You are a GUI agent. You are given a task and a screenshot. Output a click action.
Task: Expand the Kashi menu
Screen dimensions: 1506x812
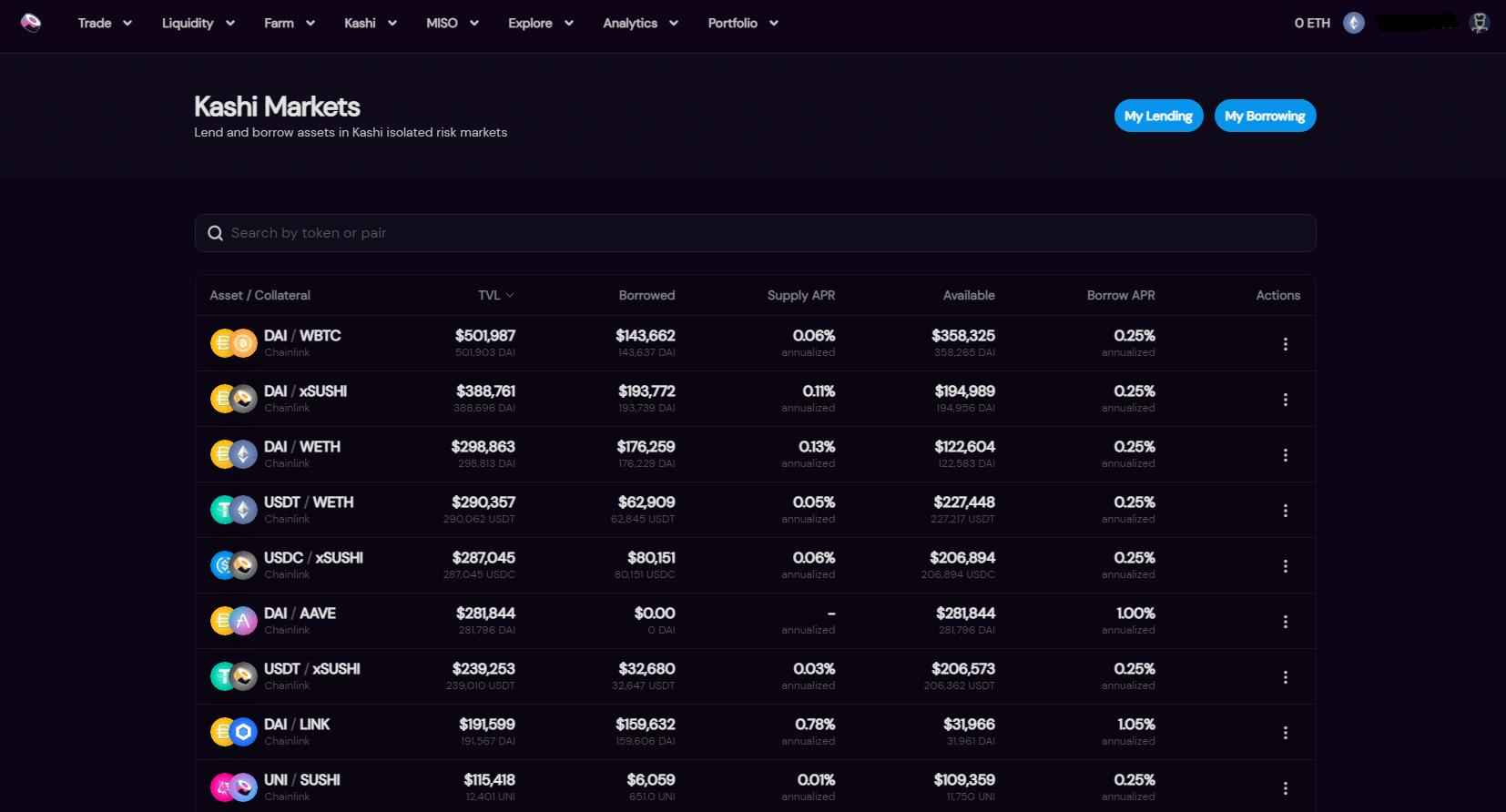(371, 23)
